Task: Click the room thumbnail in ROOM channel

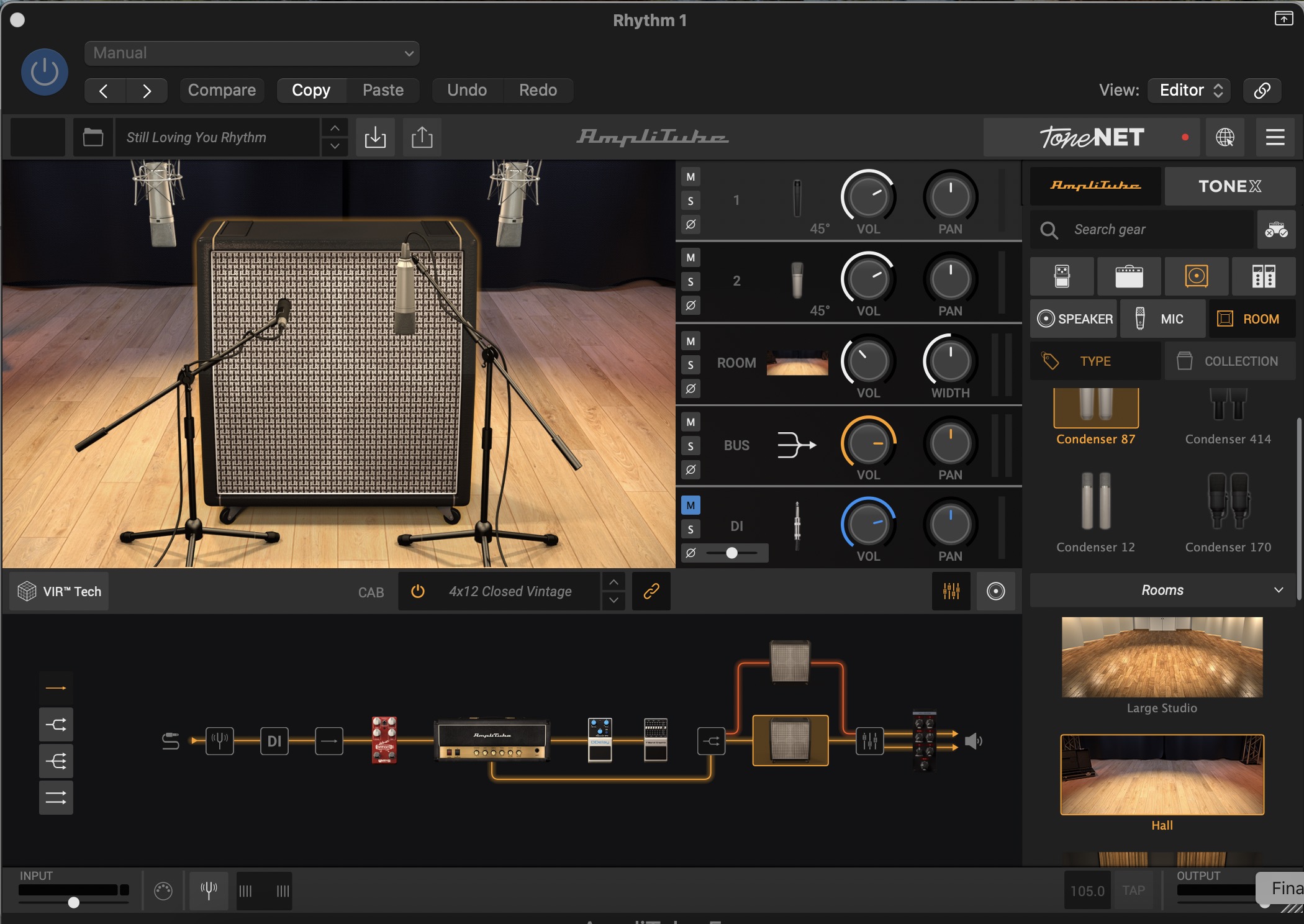Action: pyautogui.click(x=797, y=363)
